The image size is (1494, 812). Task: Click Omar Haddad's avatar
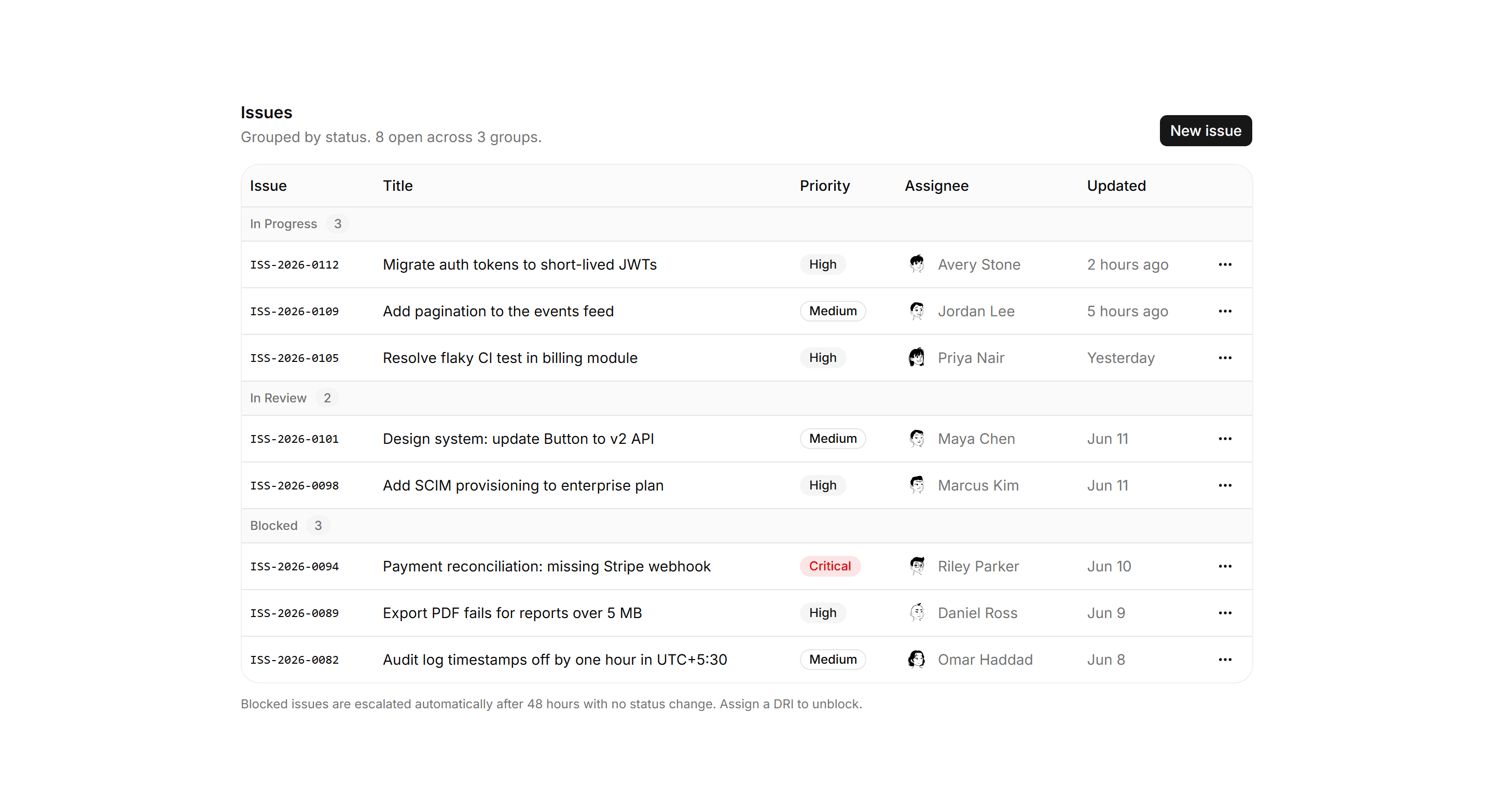pos(917,660)
